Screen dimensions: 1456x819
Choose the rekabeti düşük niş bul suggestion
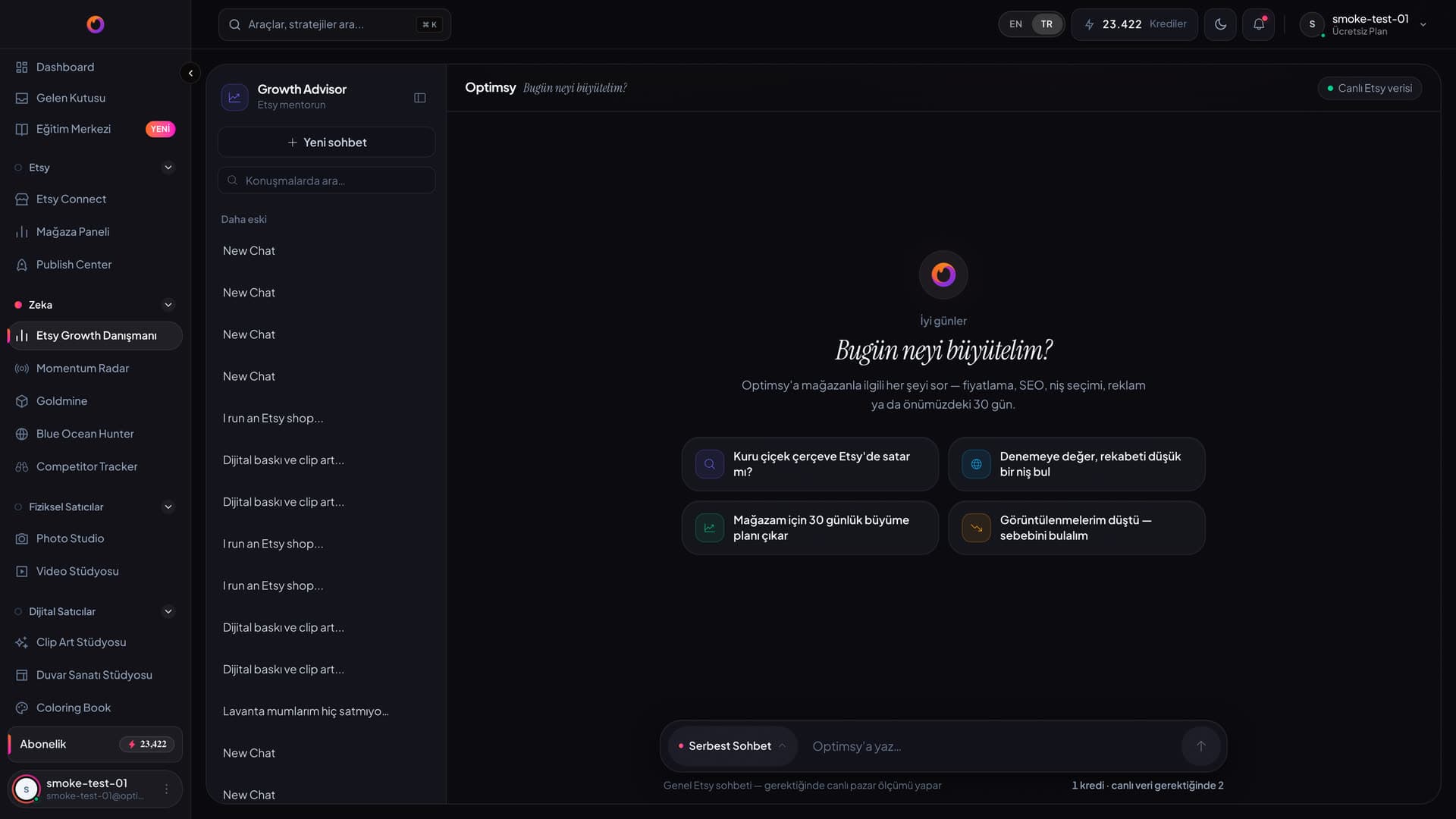coord(1077,464)
